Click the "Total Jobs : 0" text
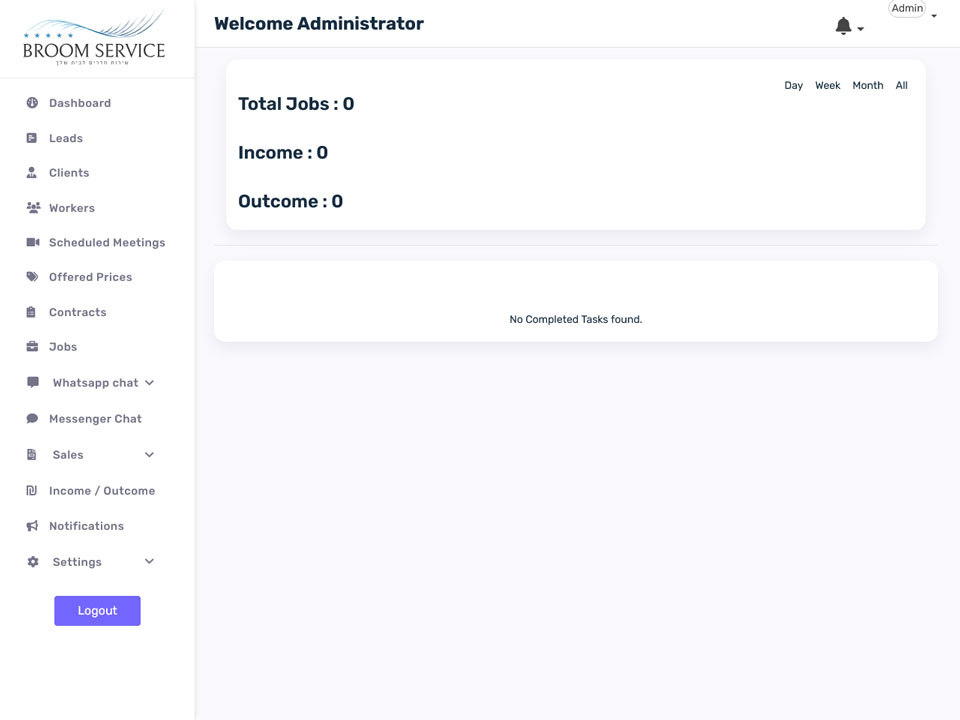This screenshot has width=960, height=720. tap(296, 104)
